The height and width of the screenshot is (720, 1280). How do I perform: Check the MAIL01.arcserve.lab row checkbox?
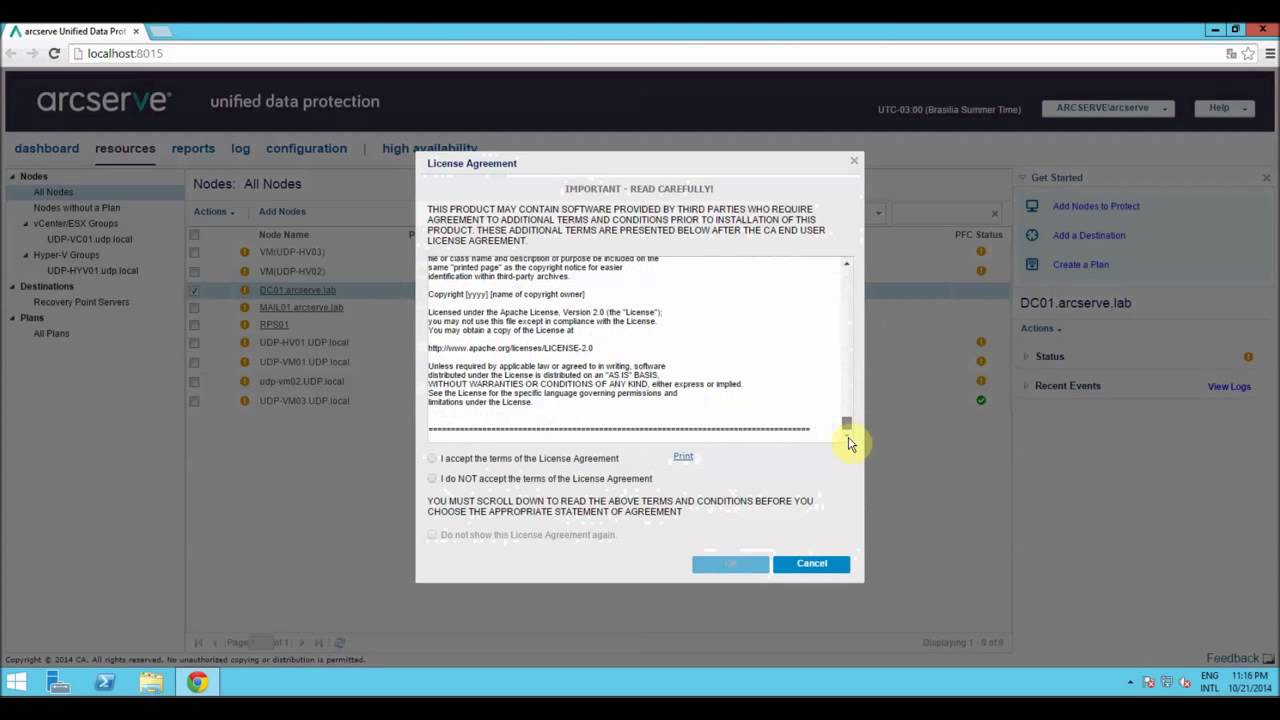tap(194, 308)
